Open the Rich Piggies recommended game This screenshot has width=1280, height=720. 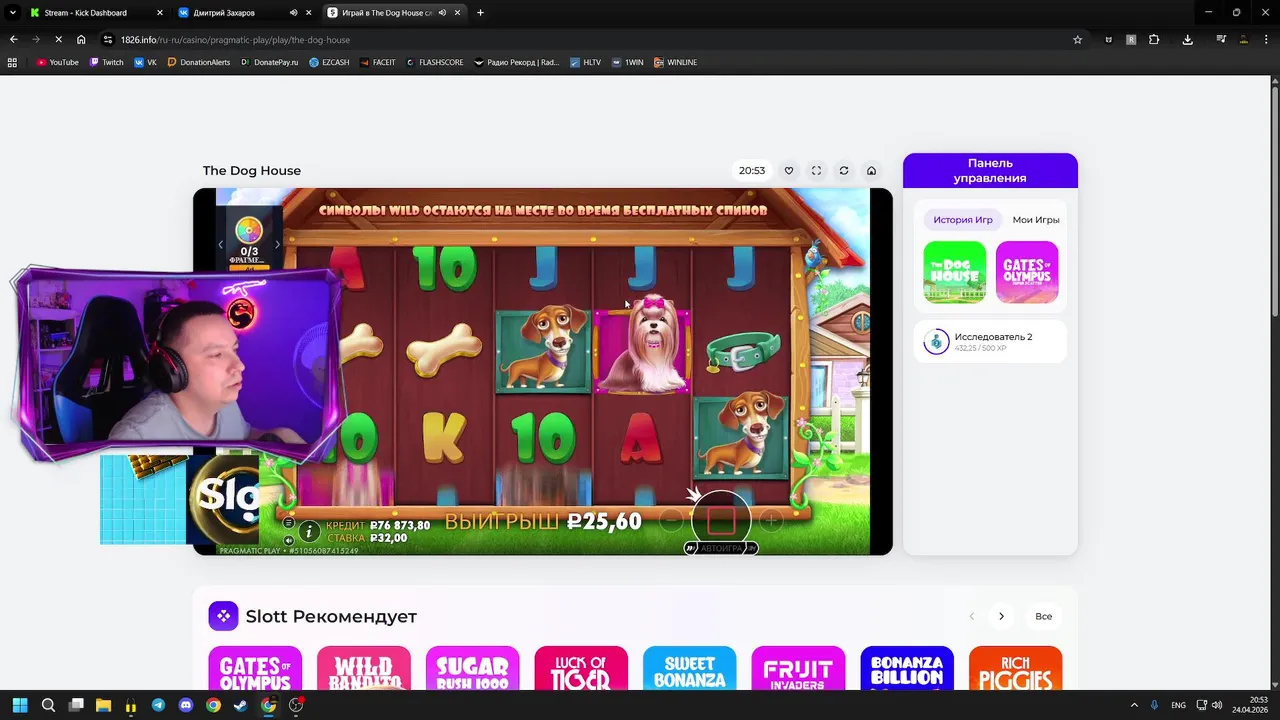pos(1015,668)
